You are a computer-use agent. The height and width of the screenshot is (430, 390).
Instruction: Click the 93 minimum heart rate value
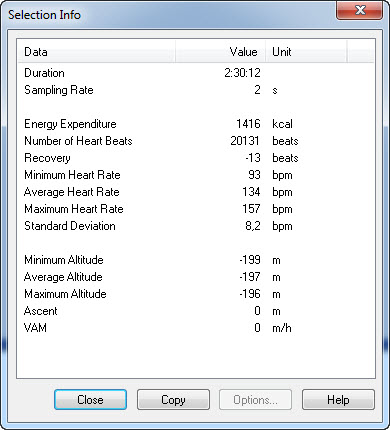(254, 175)
